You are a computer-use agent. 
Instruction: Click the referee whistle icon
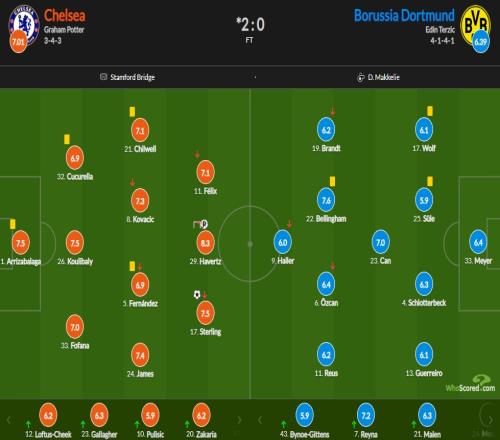point(360,78)
